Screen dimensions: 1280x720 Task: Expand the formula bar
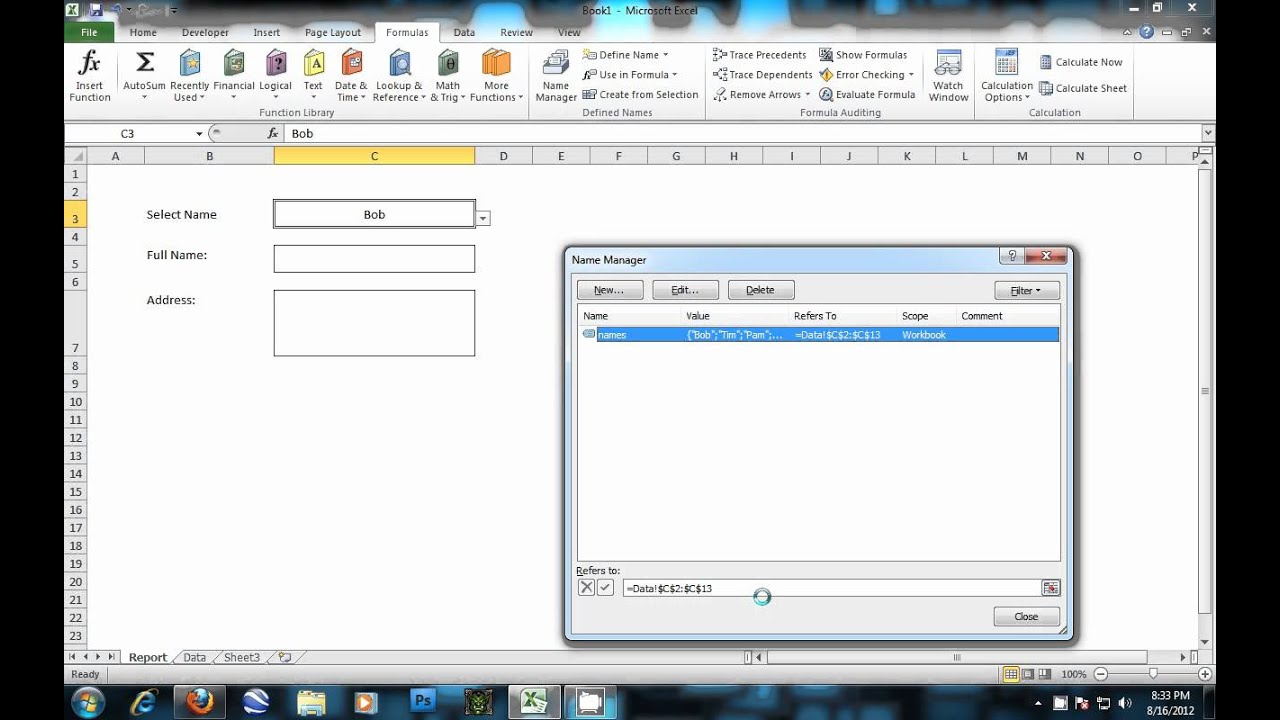pyautogui.click(x=1208, y=133)
